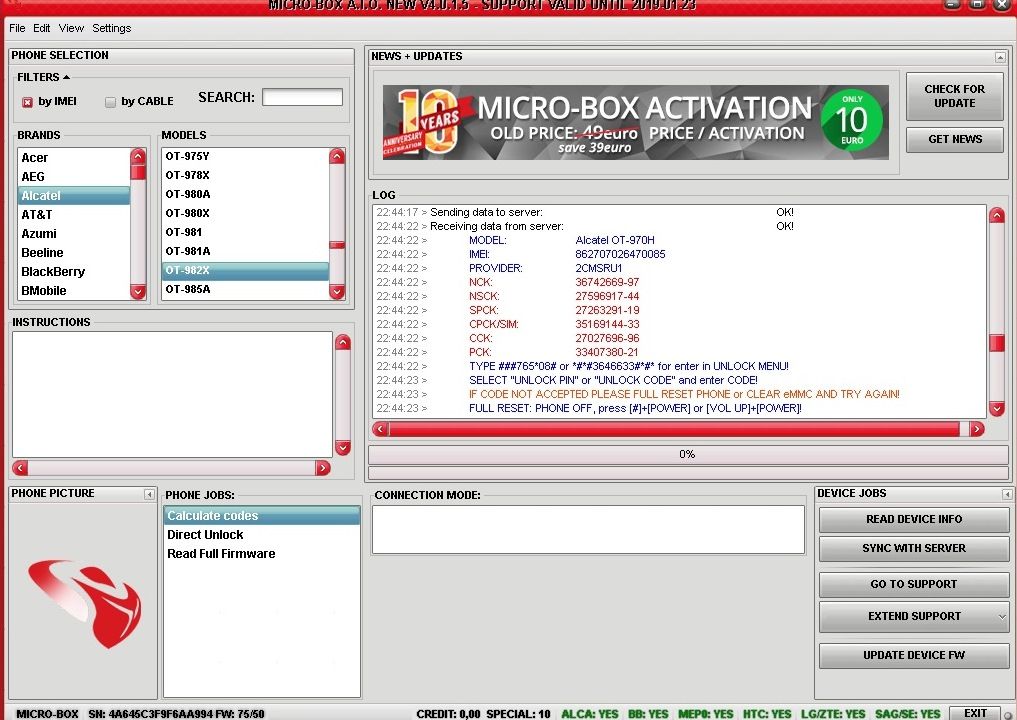Image resolution: width=1017 pixels, height=720 pixels.
Task: Click GET NEWS button
Action: pos(955,139)
